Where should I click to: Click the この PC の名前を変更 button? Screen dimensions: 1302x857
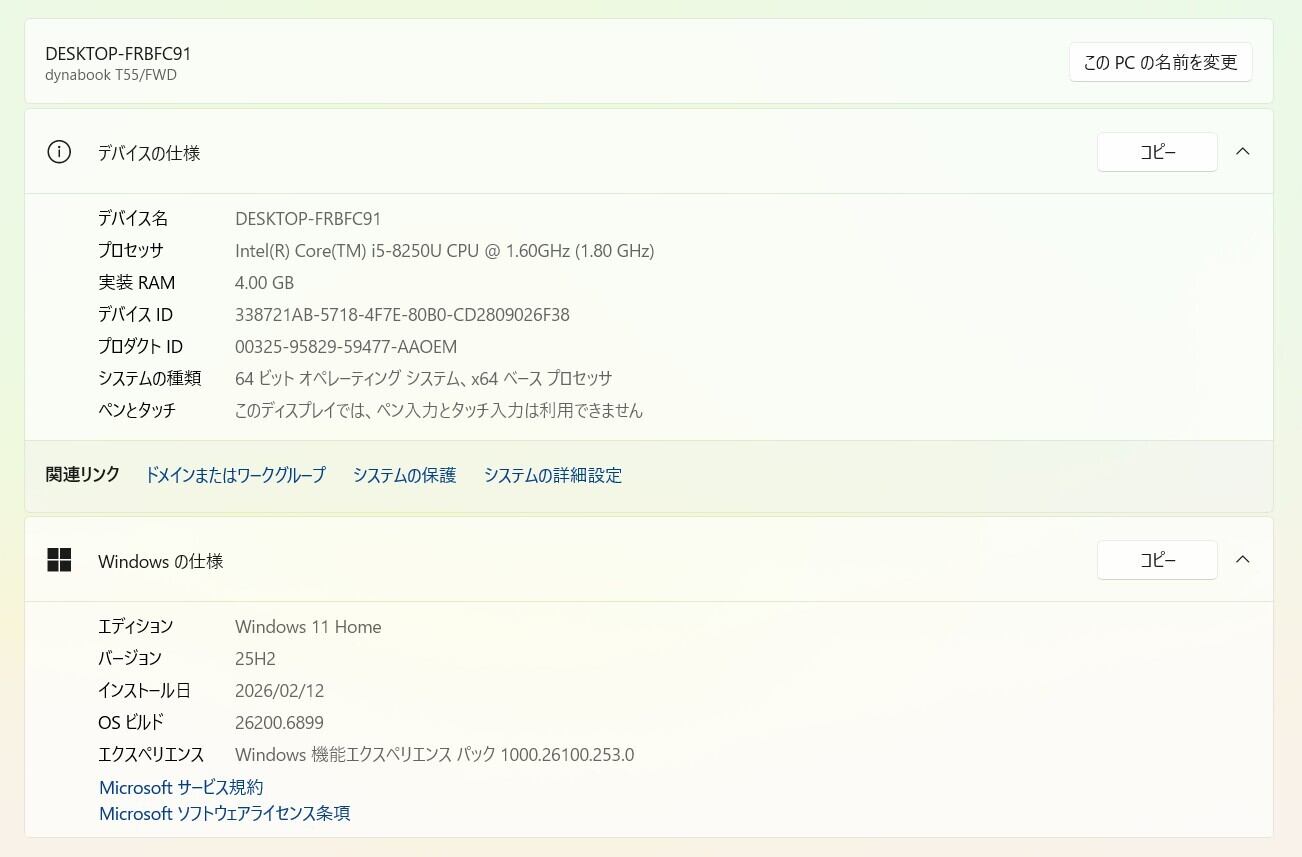point(1160,62)
